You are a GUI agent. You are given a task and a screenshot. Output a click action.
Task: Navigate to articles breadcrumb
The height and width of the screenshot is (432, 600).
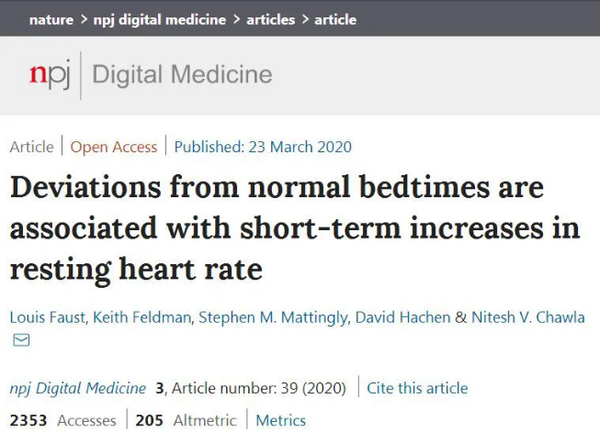tap(272, 19)
